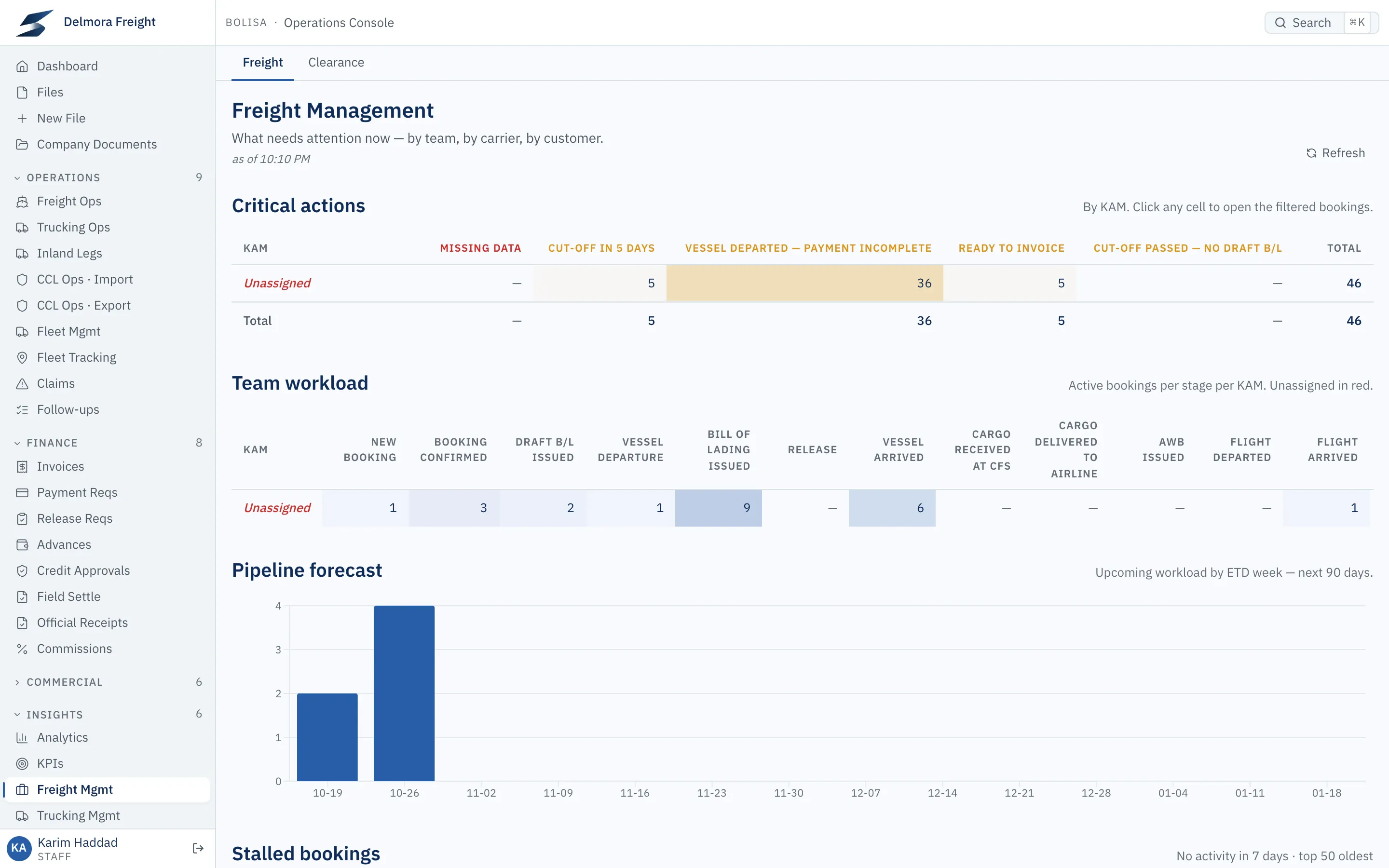Click the BOLISA breadcrumb label

click(246, 22)
